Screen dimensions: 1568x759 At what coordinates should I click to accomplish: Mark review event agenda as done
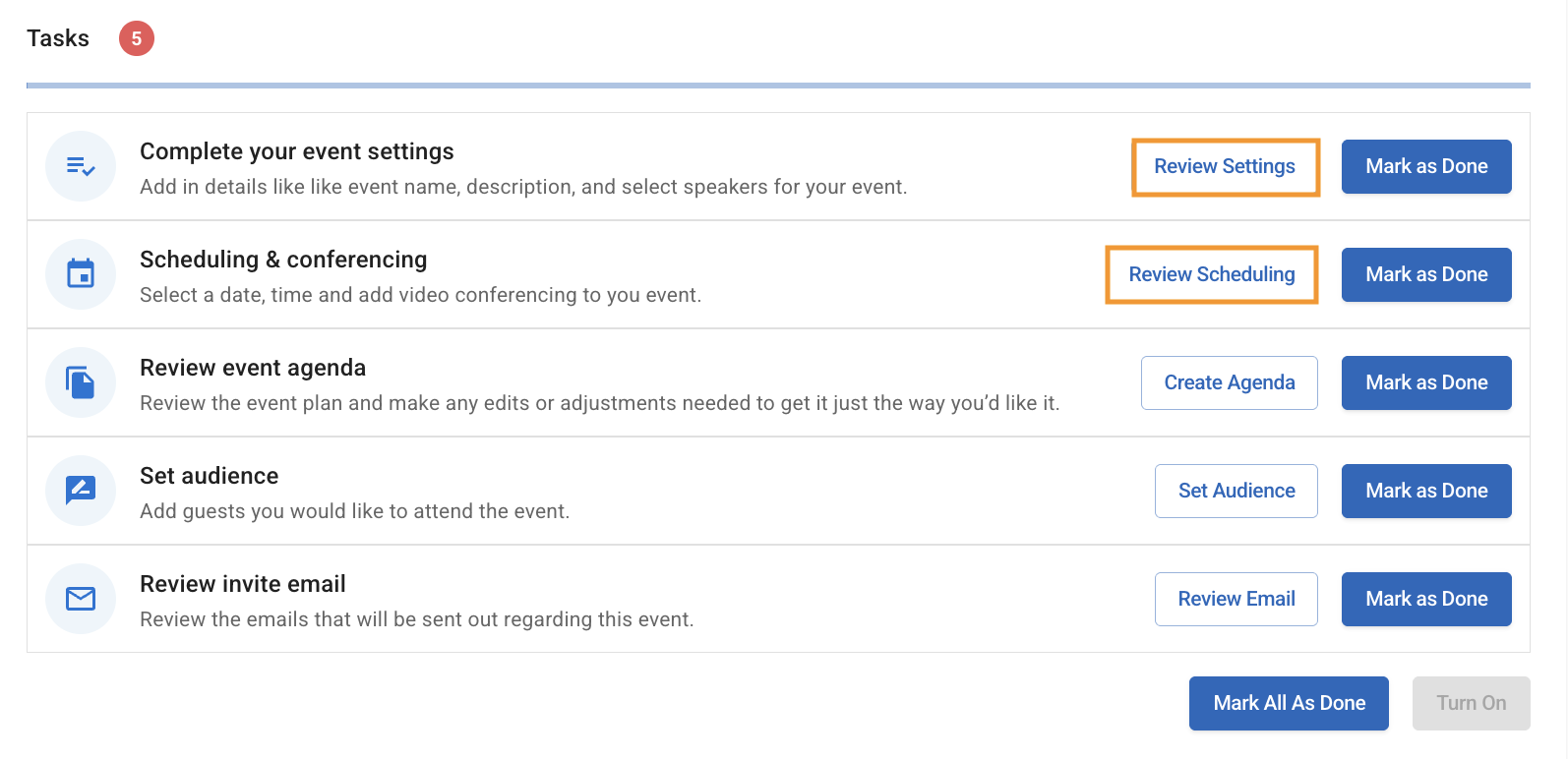1426,382
